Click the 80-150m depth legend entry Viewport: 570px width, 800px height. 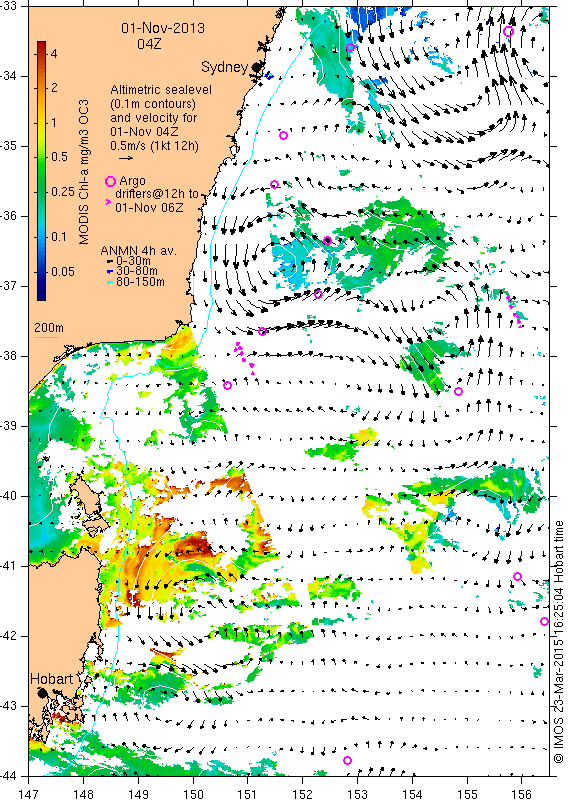click(135, 282)
